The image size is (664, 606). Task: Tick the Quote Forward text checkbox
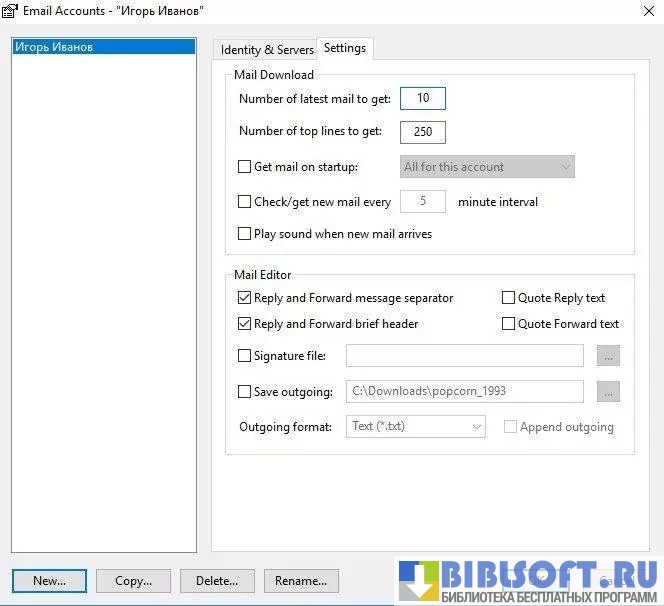(509, 324)
